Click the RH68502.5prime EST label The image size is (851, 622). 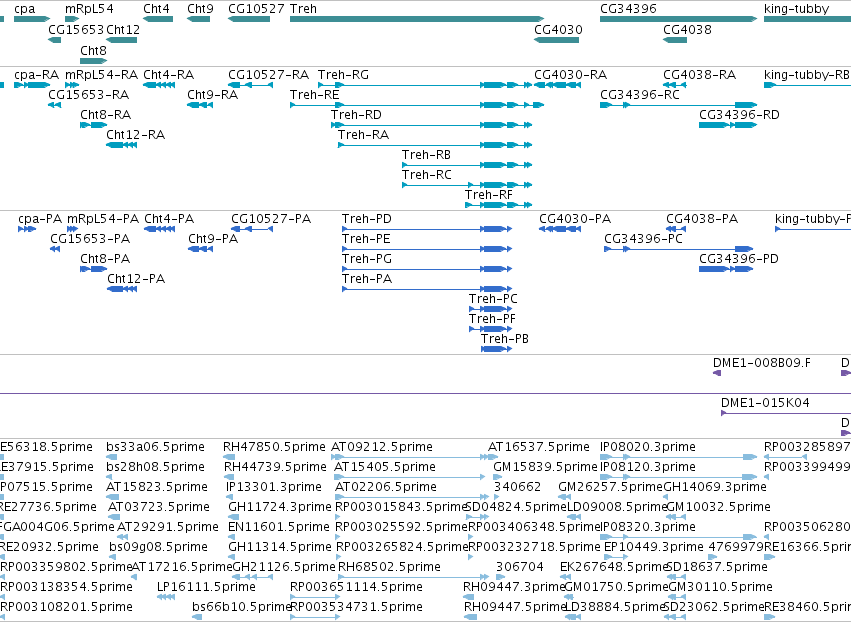tap(390, 567)
